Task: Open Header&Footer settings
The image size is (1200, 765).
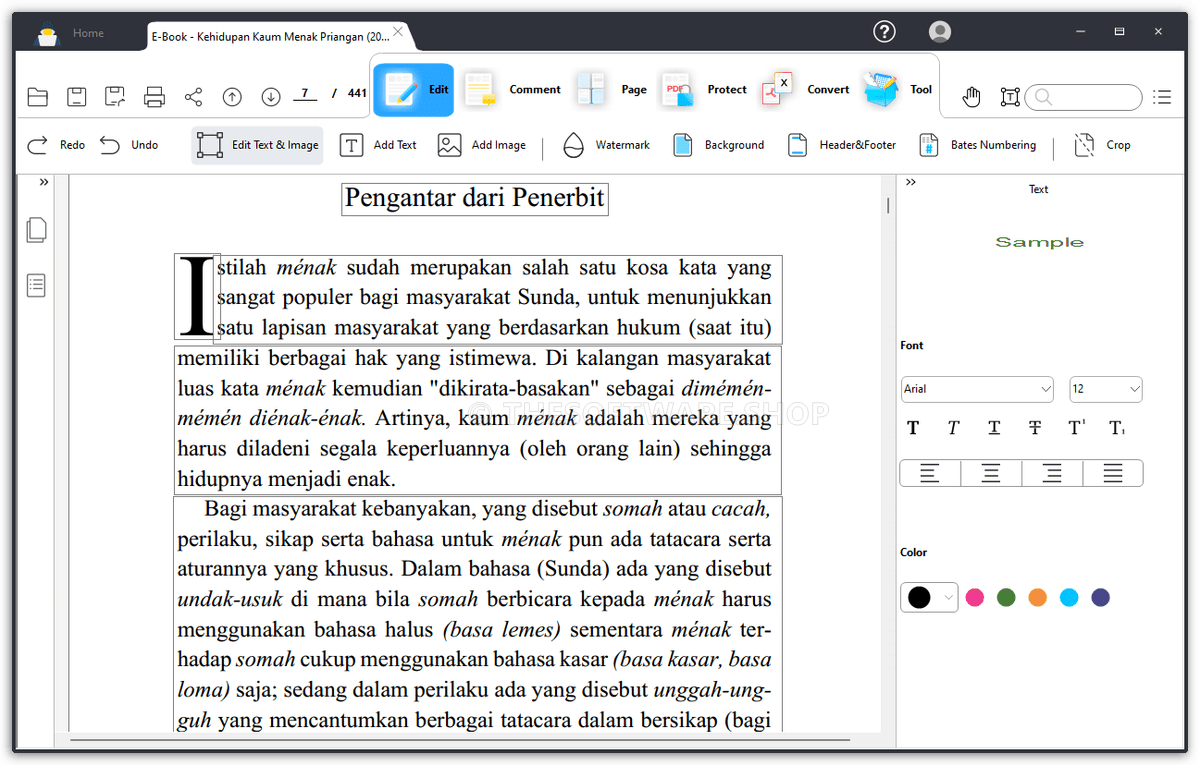Action: coord(840,145)
